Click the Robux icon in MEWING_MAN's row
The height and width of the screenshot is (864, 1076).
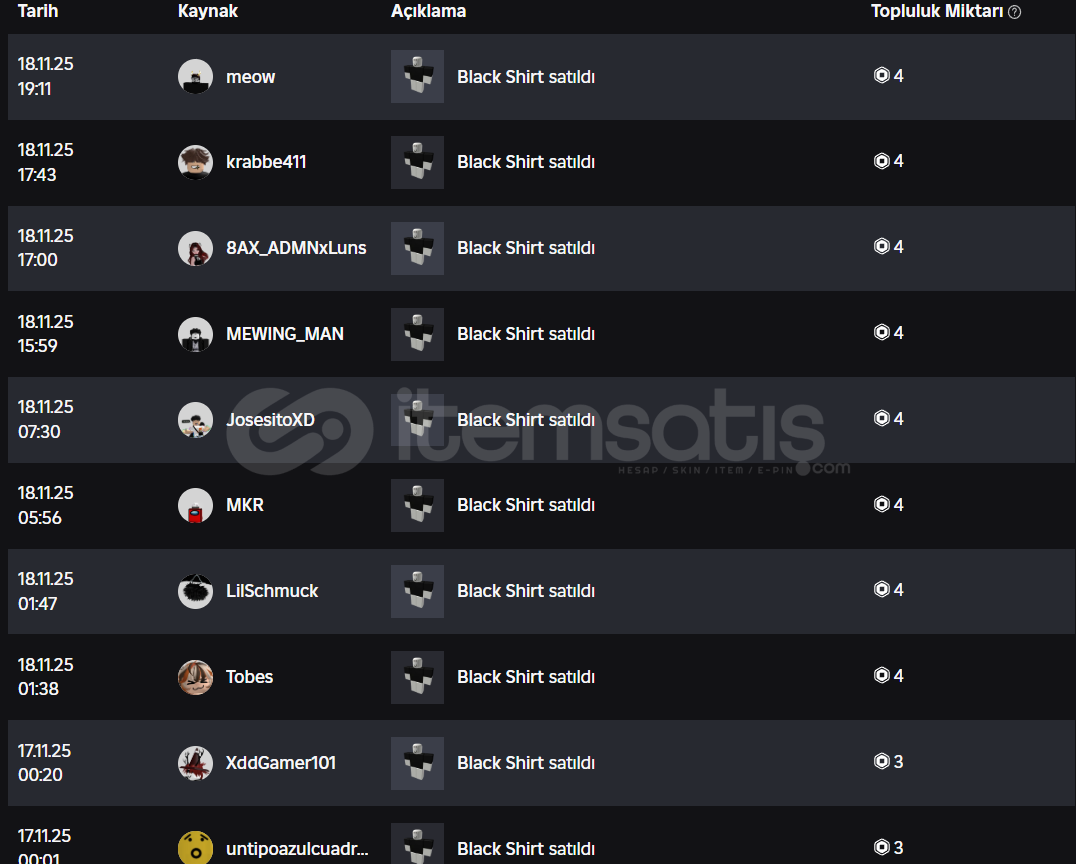[881, 333]
